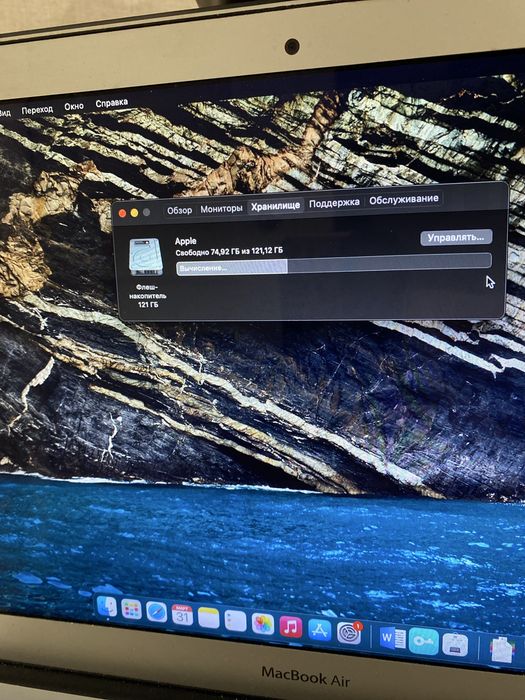Open the Word document icon in Dock
525x700 pixels.
click(392, 638)
